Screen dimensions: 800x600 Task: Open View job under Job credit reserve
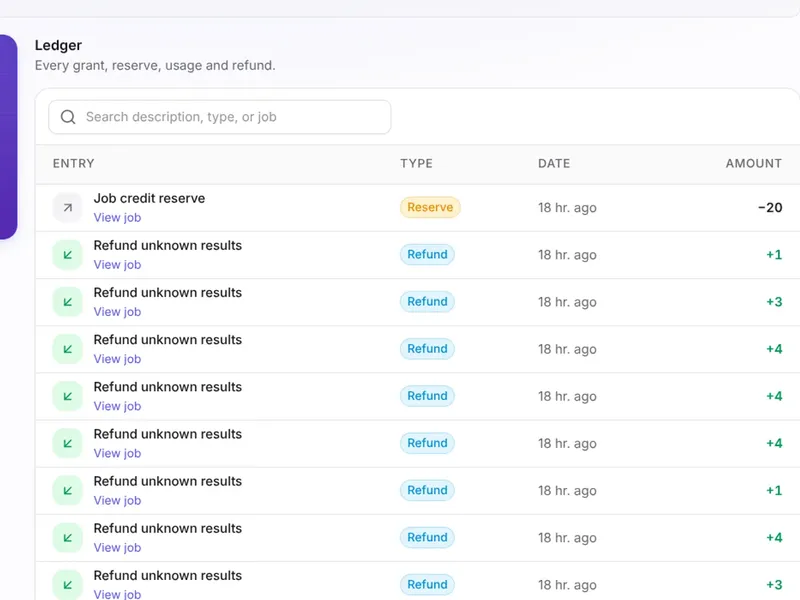click(117, 217)
